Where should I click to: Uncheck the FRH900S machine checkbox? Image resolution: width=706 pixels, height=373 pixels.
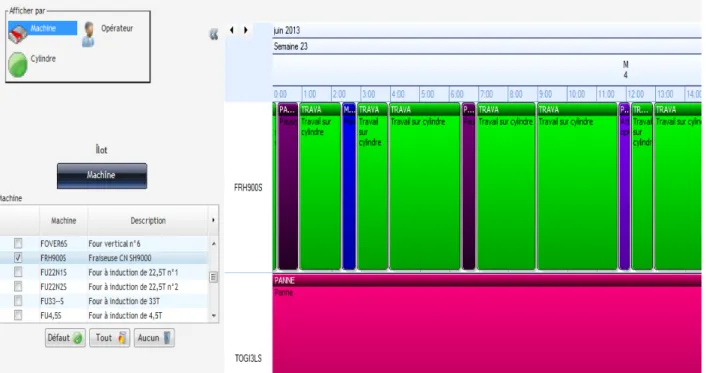click(x=18, y=258)
